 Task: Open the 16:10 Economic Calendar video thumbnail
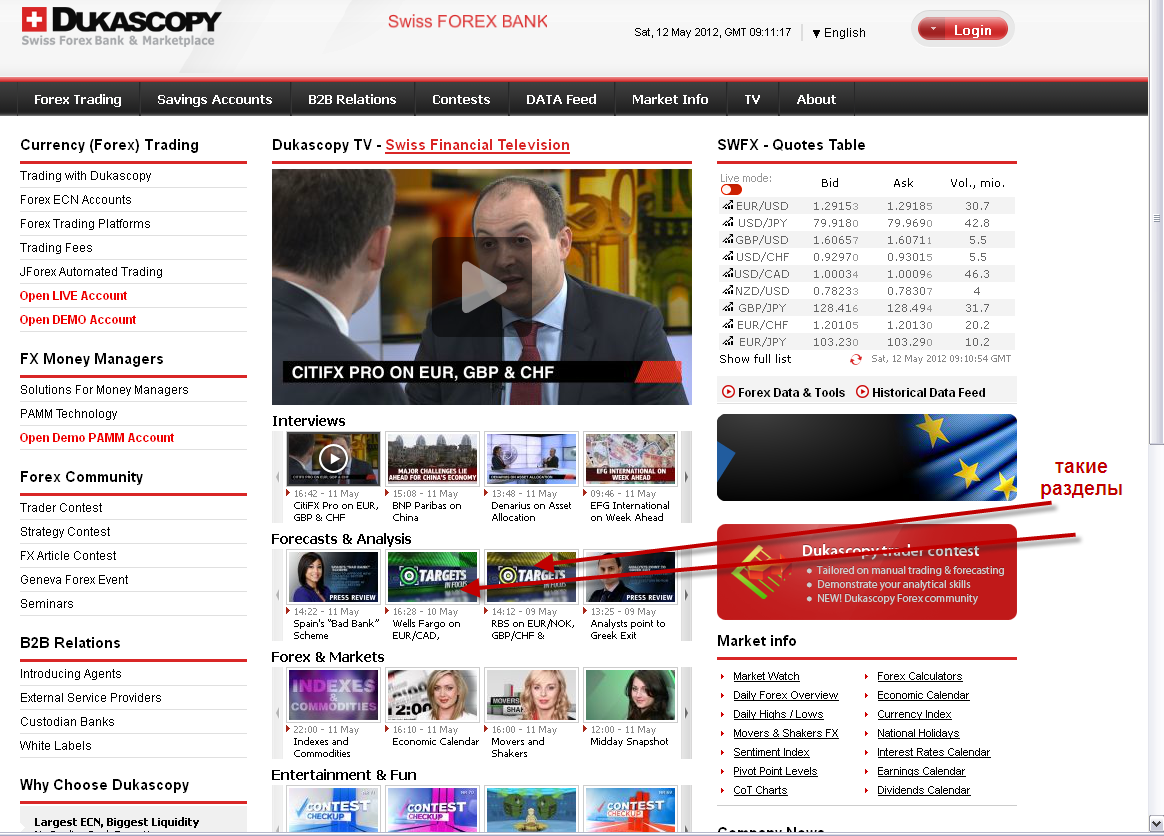pos(432,694)
